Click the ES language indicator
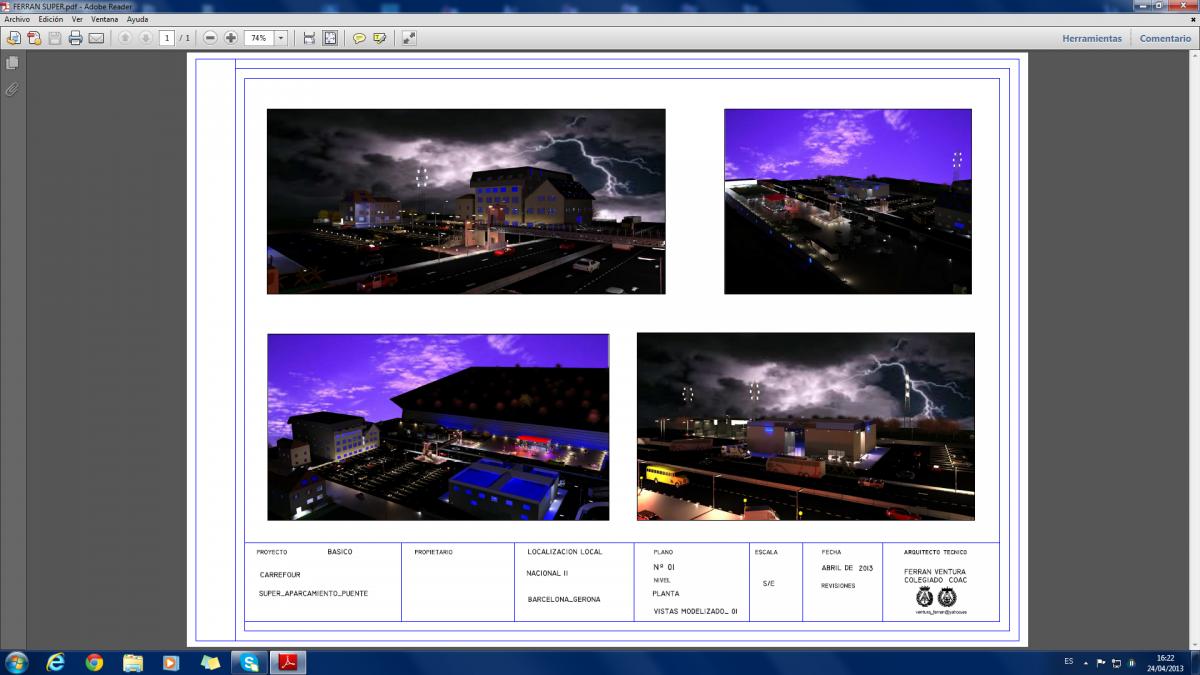 coord(1069,662)
